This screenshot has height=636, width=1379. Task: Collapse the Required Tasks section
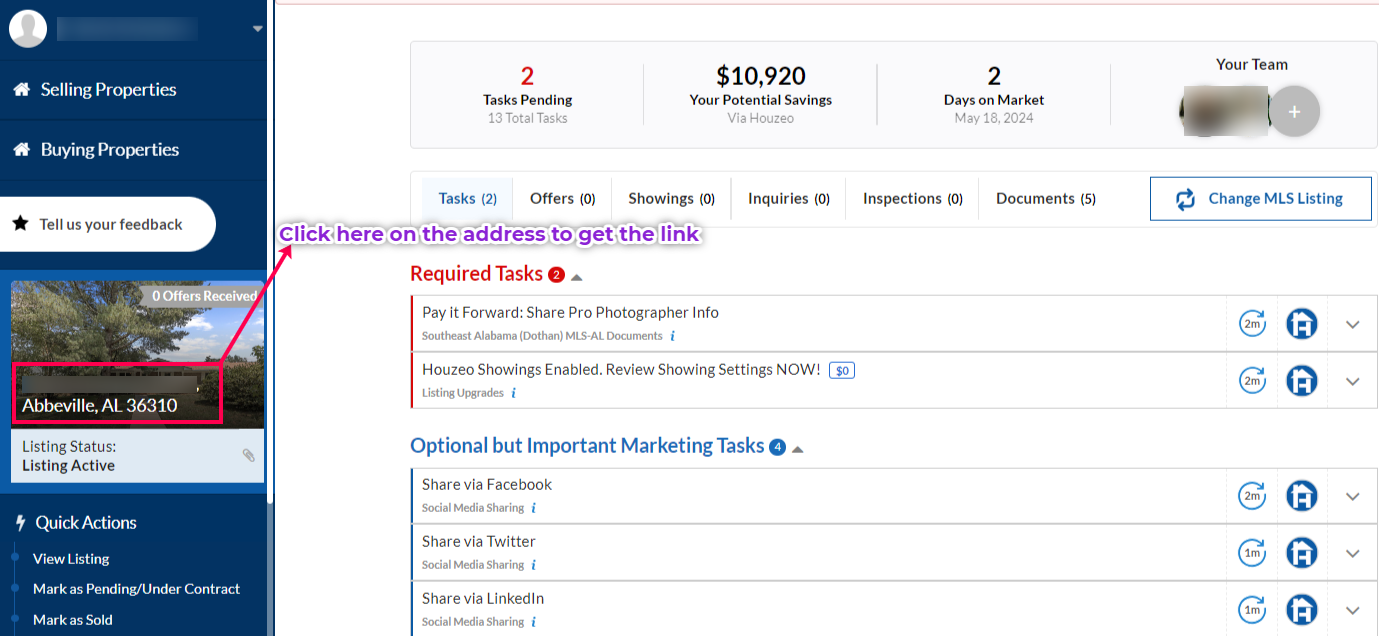pos(577,276)
